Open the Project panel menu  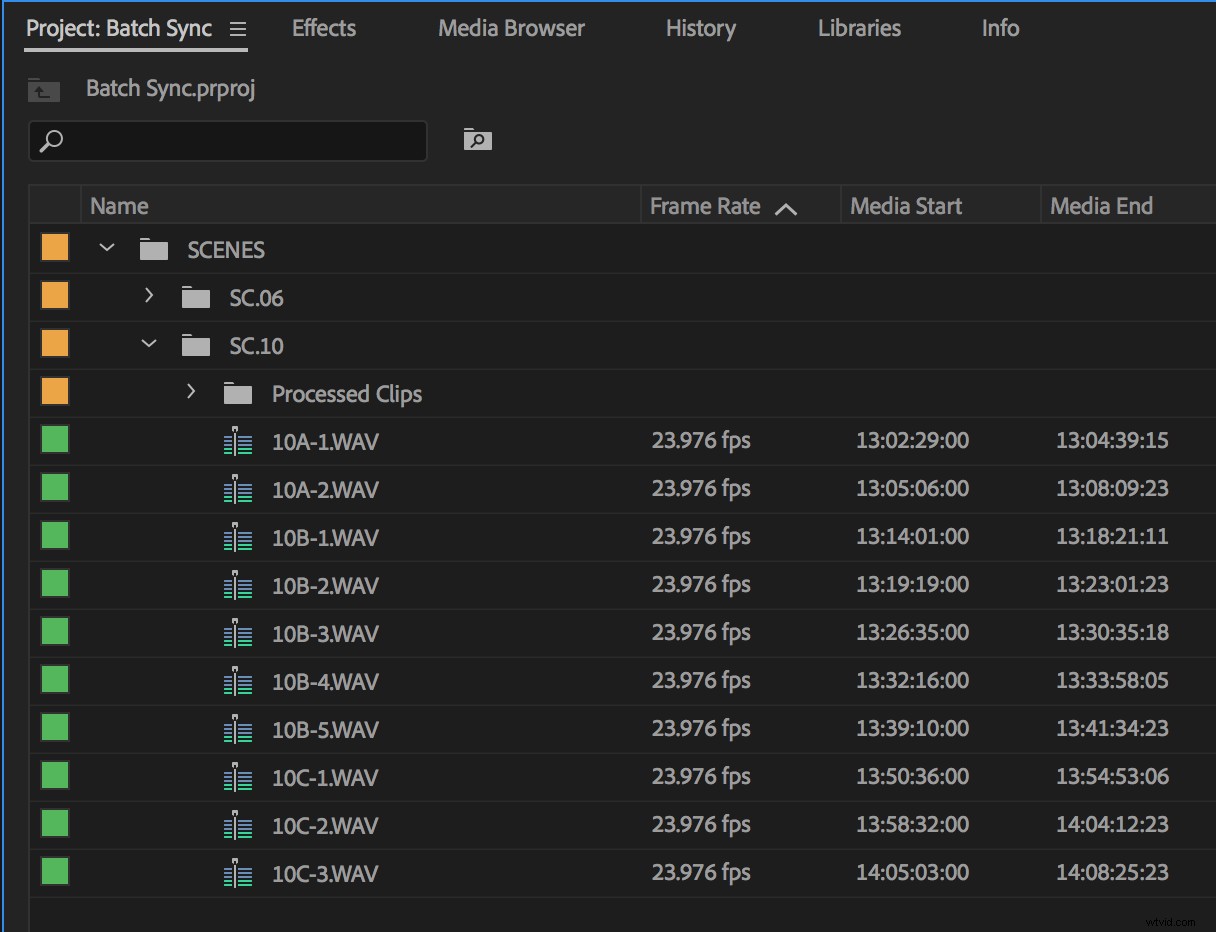click(x=237, y=29)
